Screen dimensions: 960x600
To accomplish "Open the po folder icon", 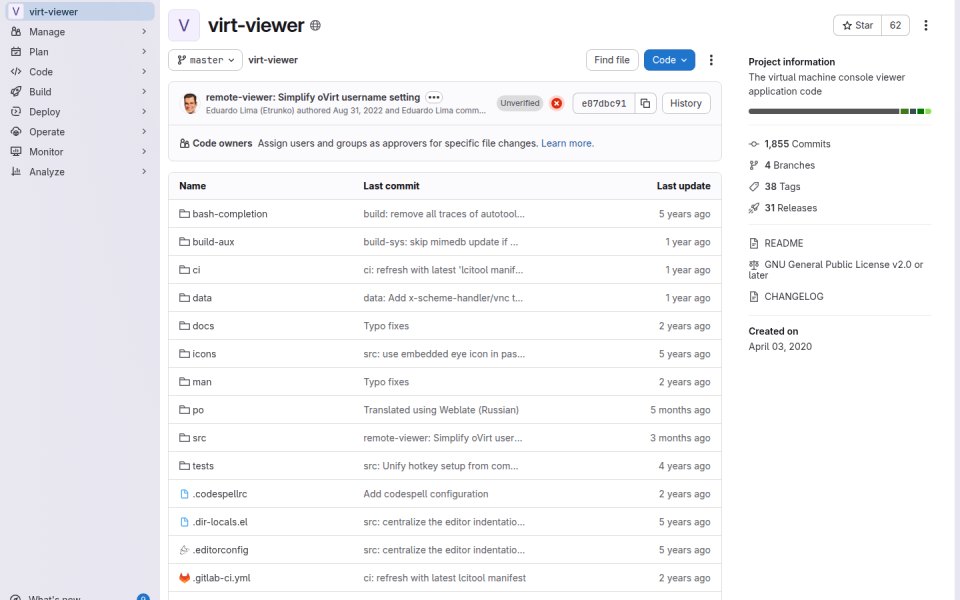I will point(184,410).
